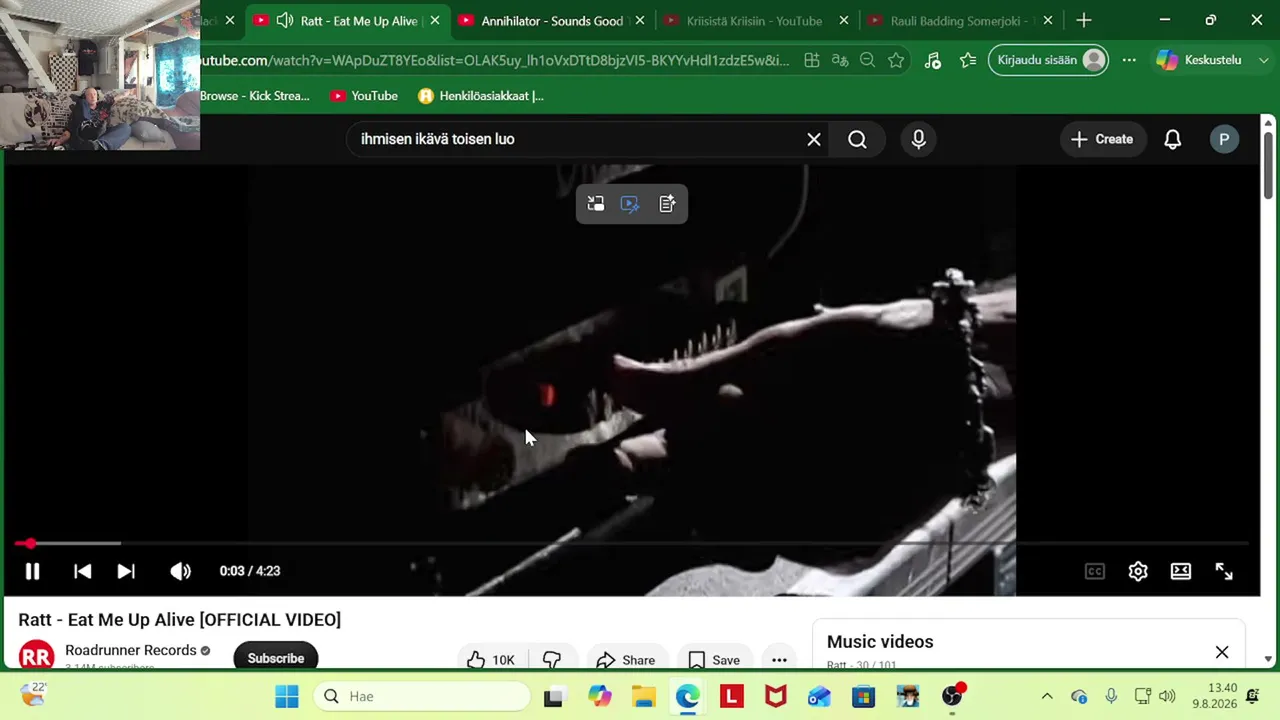The width and height of the screenshot is (1280, 720).
Task: Open the favorites list icon
Action: pyautogui.click(x=968, y=61)
